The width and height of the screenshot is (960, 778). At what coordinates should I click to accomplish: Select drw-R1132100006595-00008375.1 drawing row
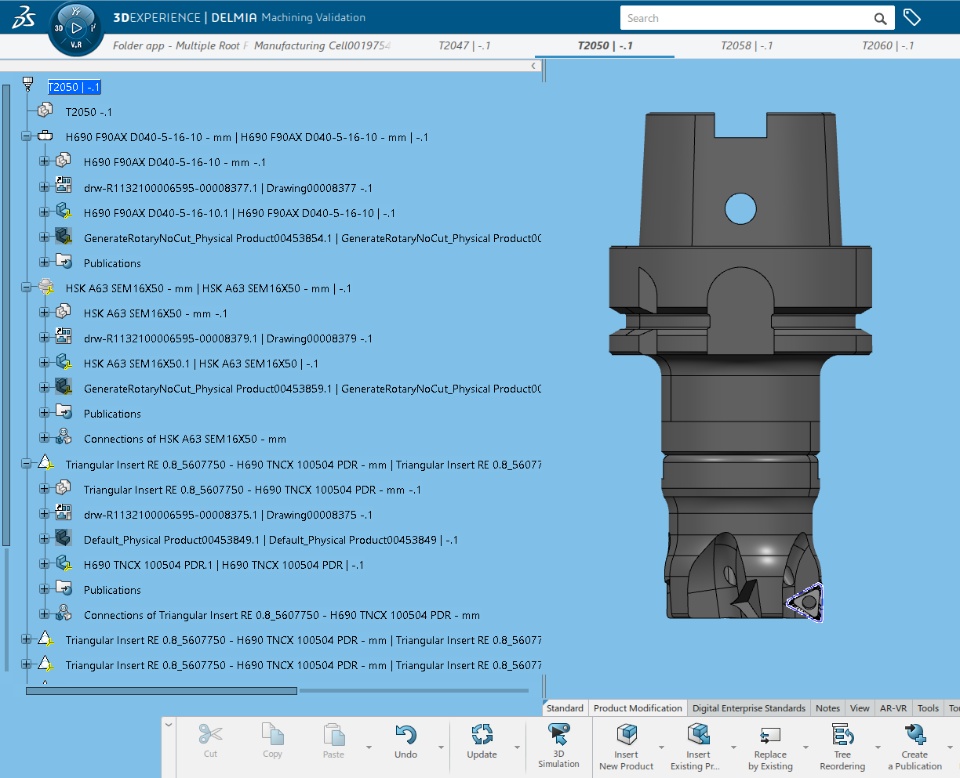click(x=228, y=515)
